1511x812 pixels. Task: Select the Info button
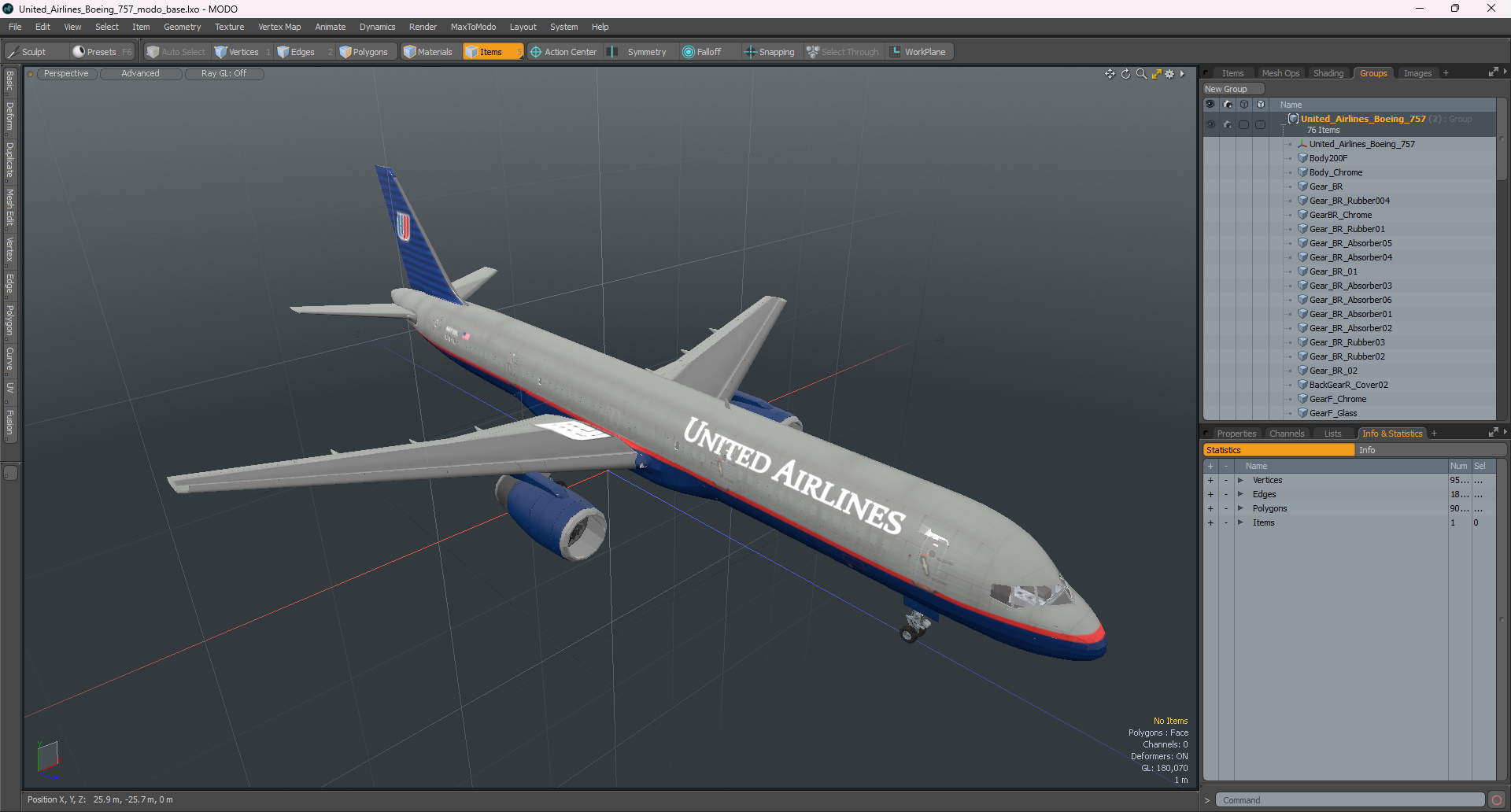(1431, 450)
